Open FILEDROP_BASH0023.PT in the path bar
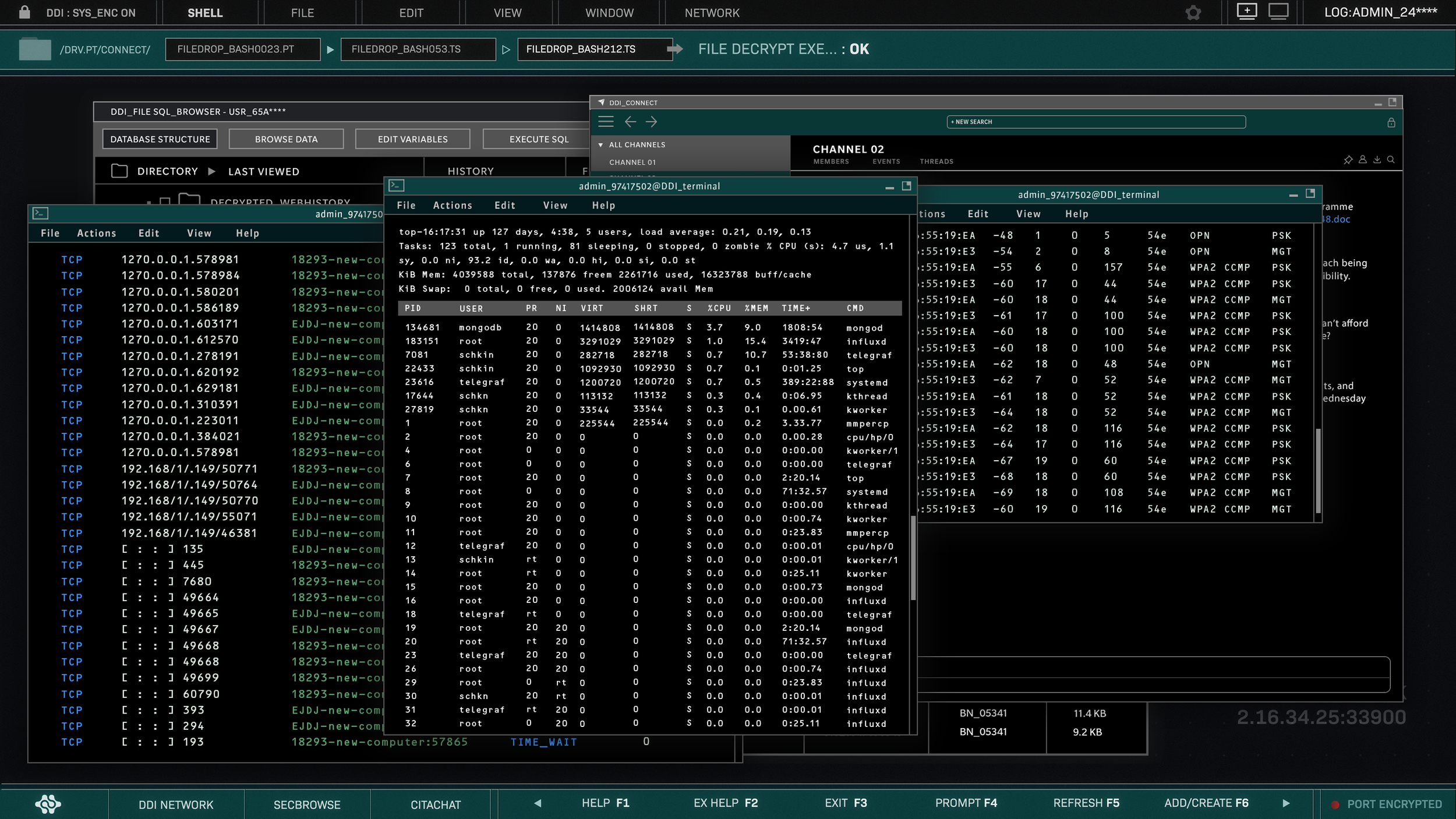The height and width of the screenshot is (819, 1456). click(243, 50)
